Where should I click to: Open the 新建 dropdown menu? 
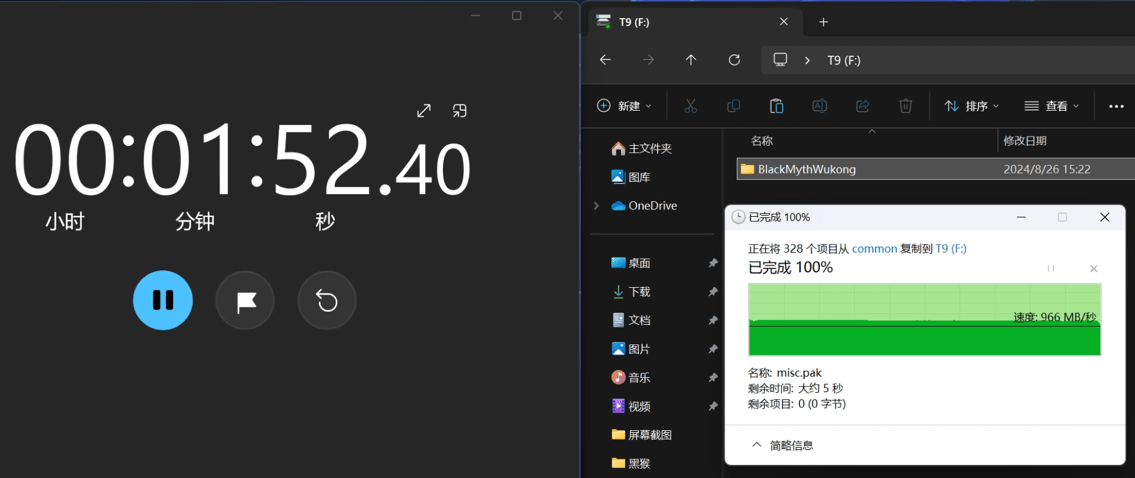click(624, 106)
